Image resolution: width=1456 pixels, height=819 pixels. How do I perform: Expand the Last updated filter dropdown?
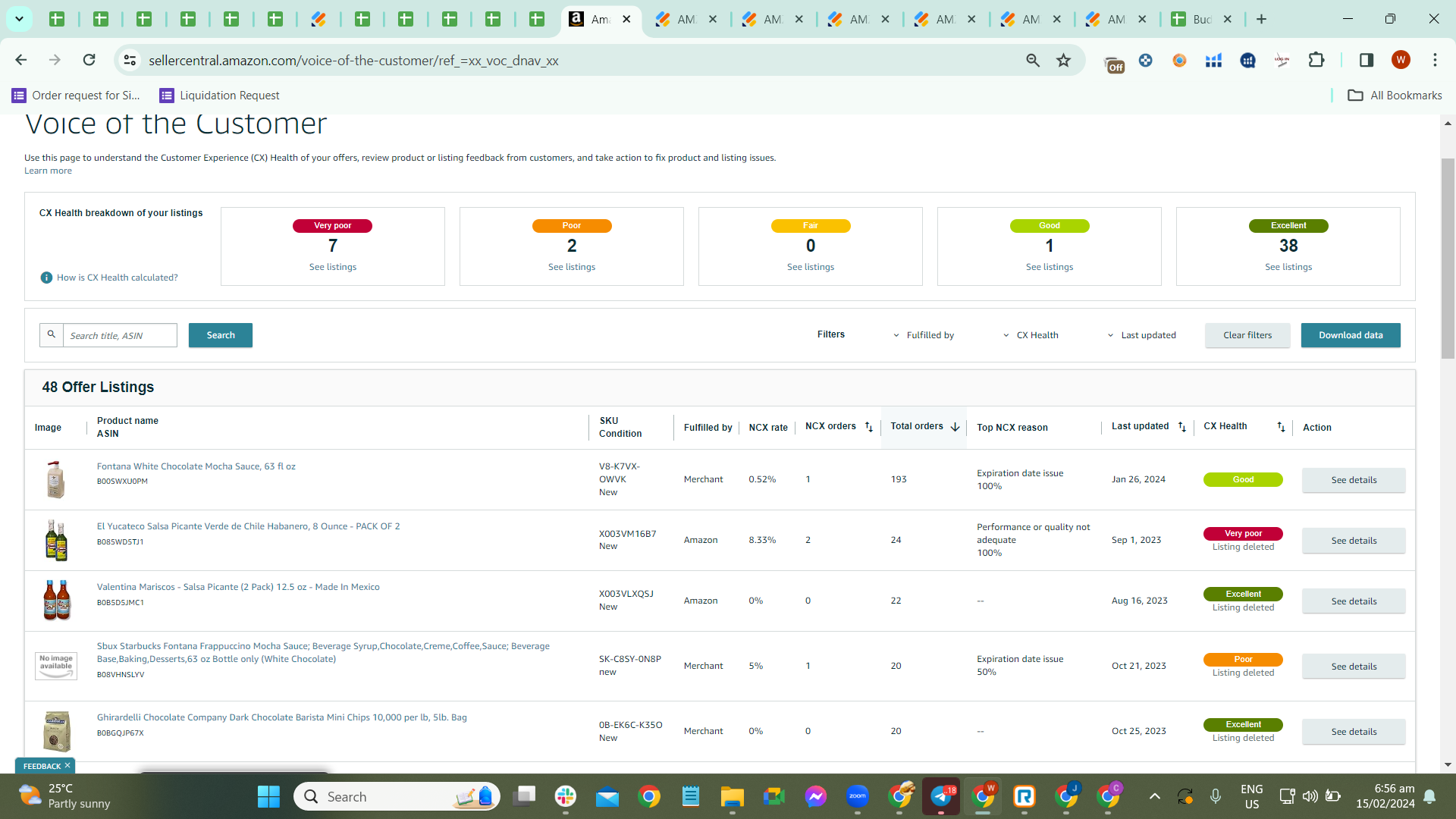coord(1141,335)
